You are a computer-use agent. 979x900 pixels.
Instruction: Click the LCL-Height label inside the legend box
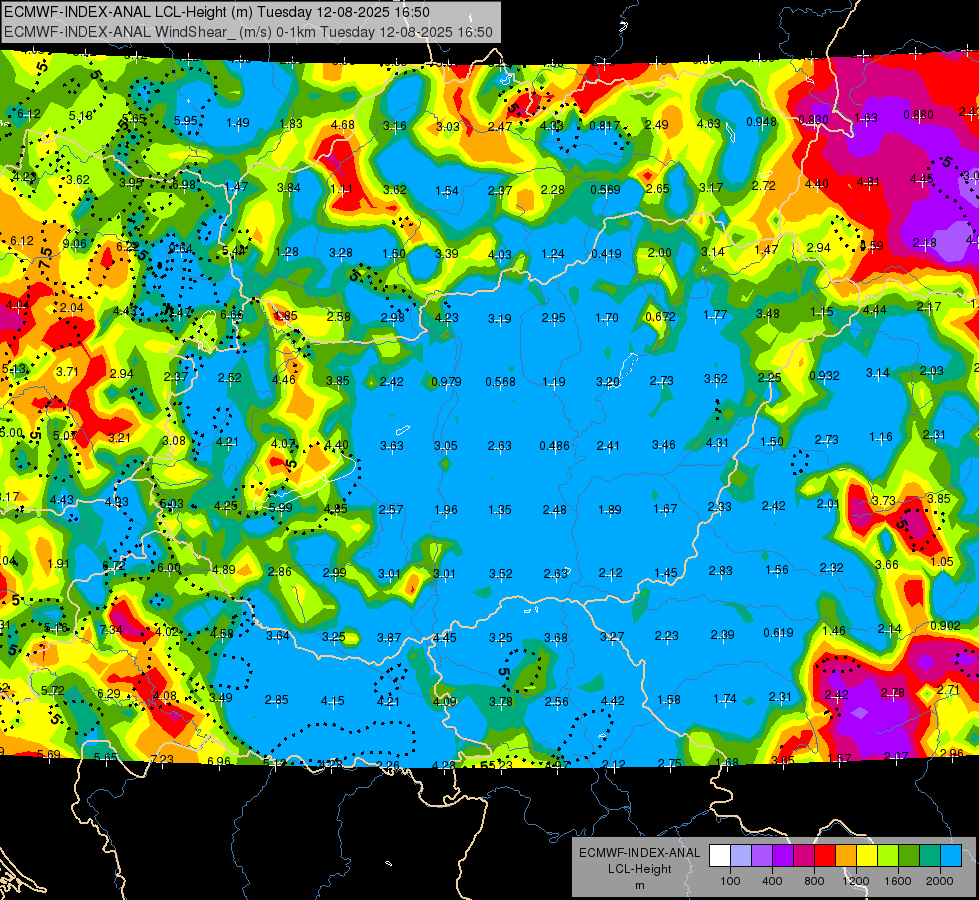(639, 869)
